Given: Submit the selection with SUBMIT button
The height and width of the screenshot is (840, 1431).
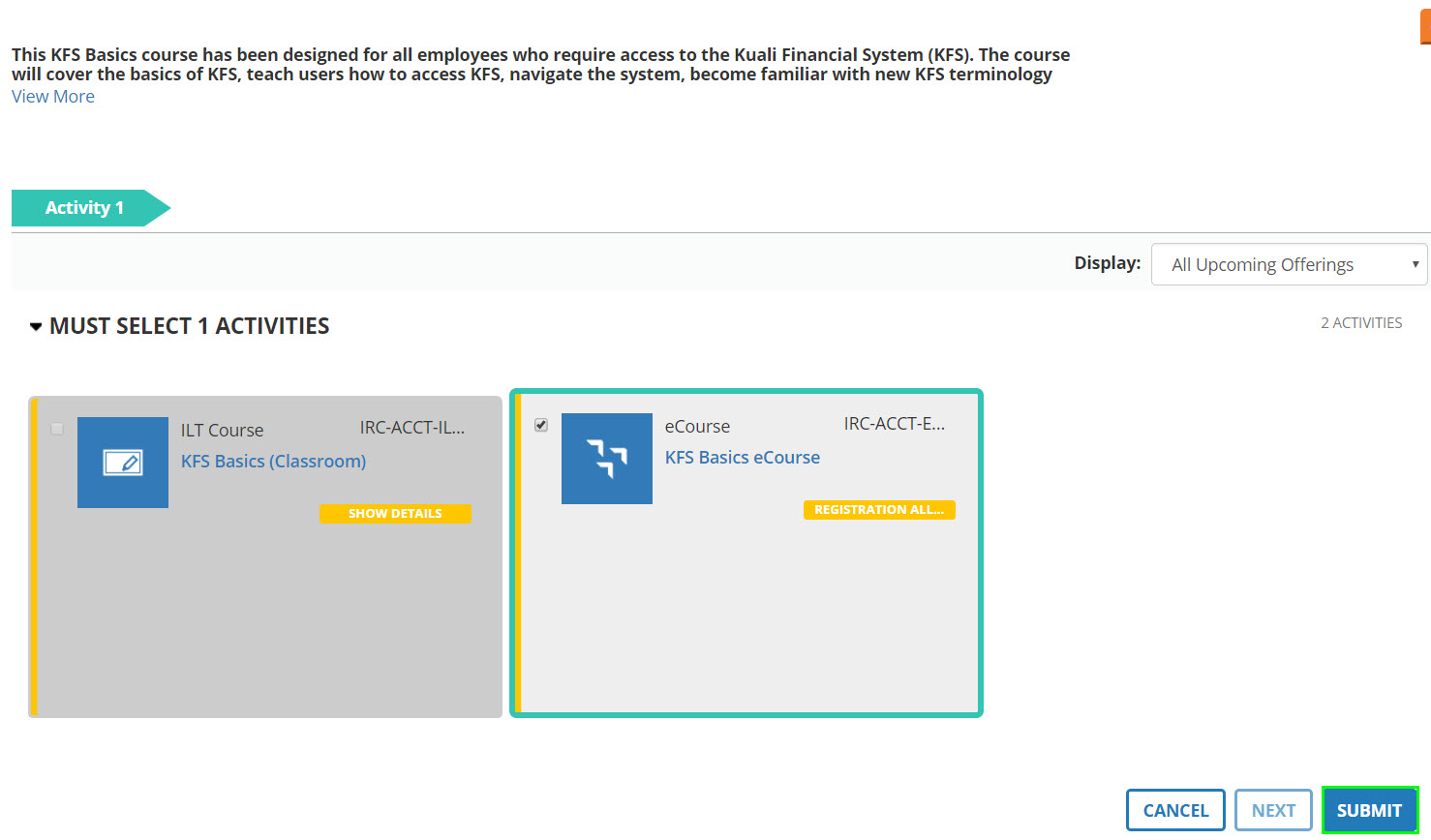Looking at the screenshot, I should (x=1369, y=810).
